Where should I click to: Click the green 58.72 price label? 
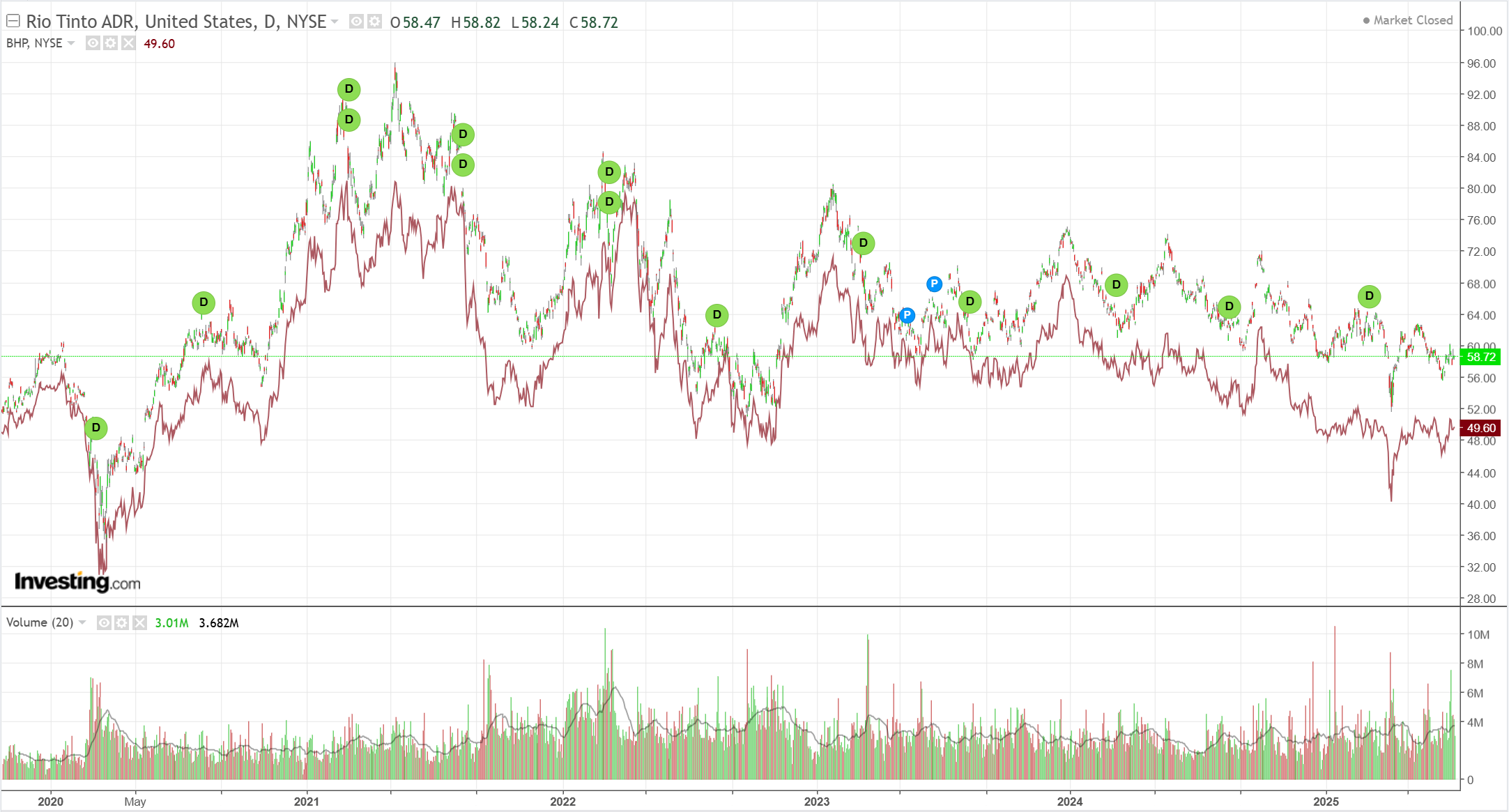(1480, 357)
